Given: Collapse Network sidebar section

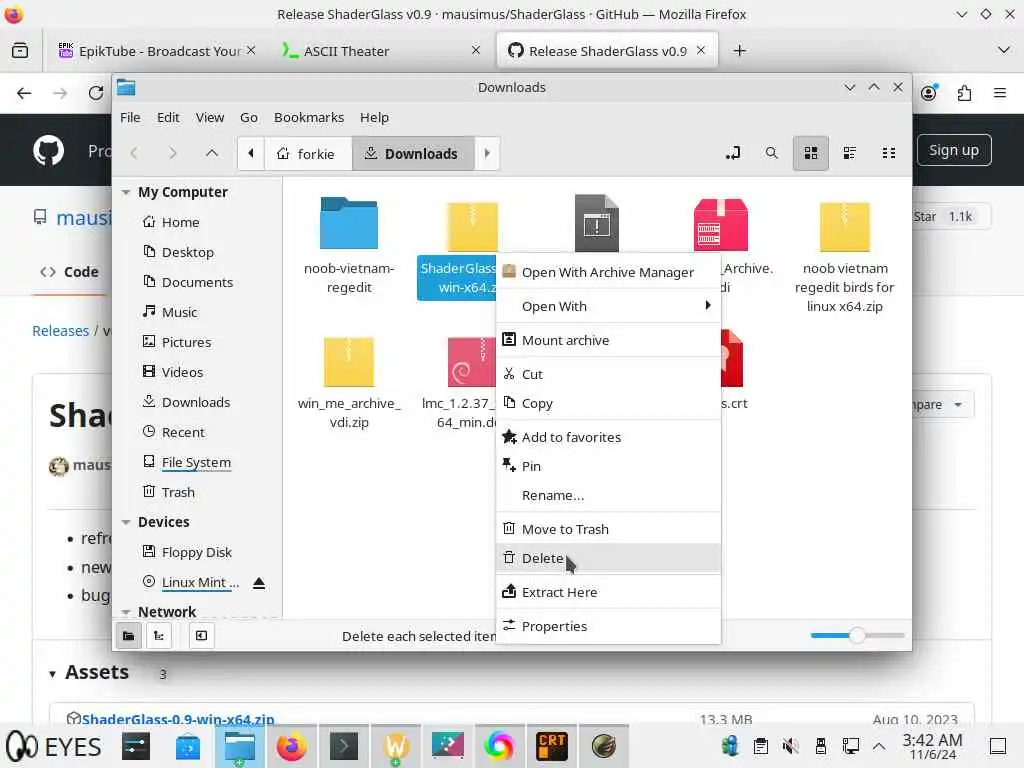Looking at the screenshot, I should pos(125,612).
